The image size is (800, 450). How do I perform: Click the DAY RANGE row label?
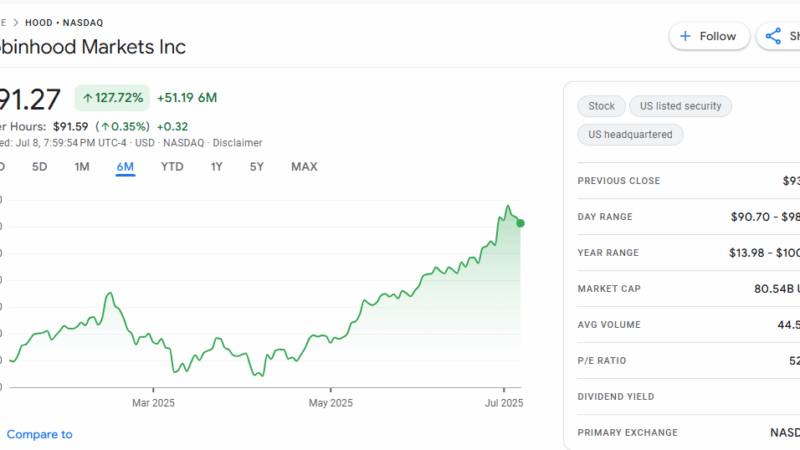[605, 217]
